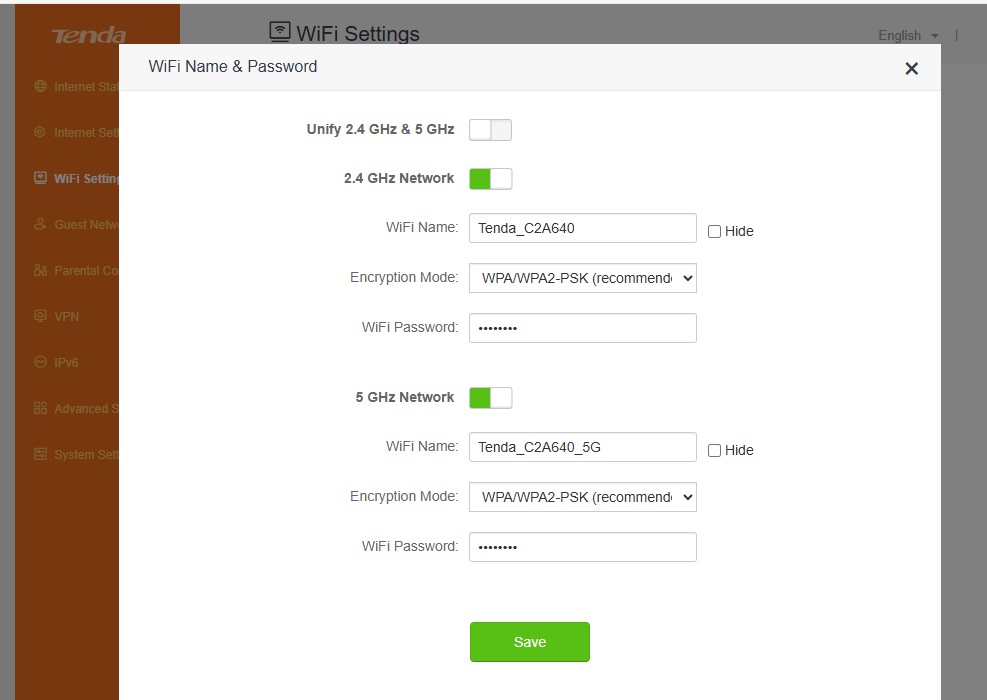This screenshot has width=987, height=700.
Task: Check Hide for Tenda_C2A640_5G network
Action: 714,450
